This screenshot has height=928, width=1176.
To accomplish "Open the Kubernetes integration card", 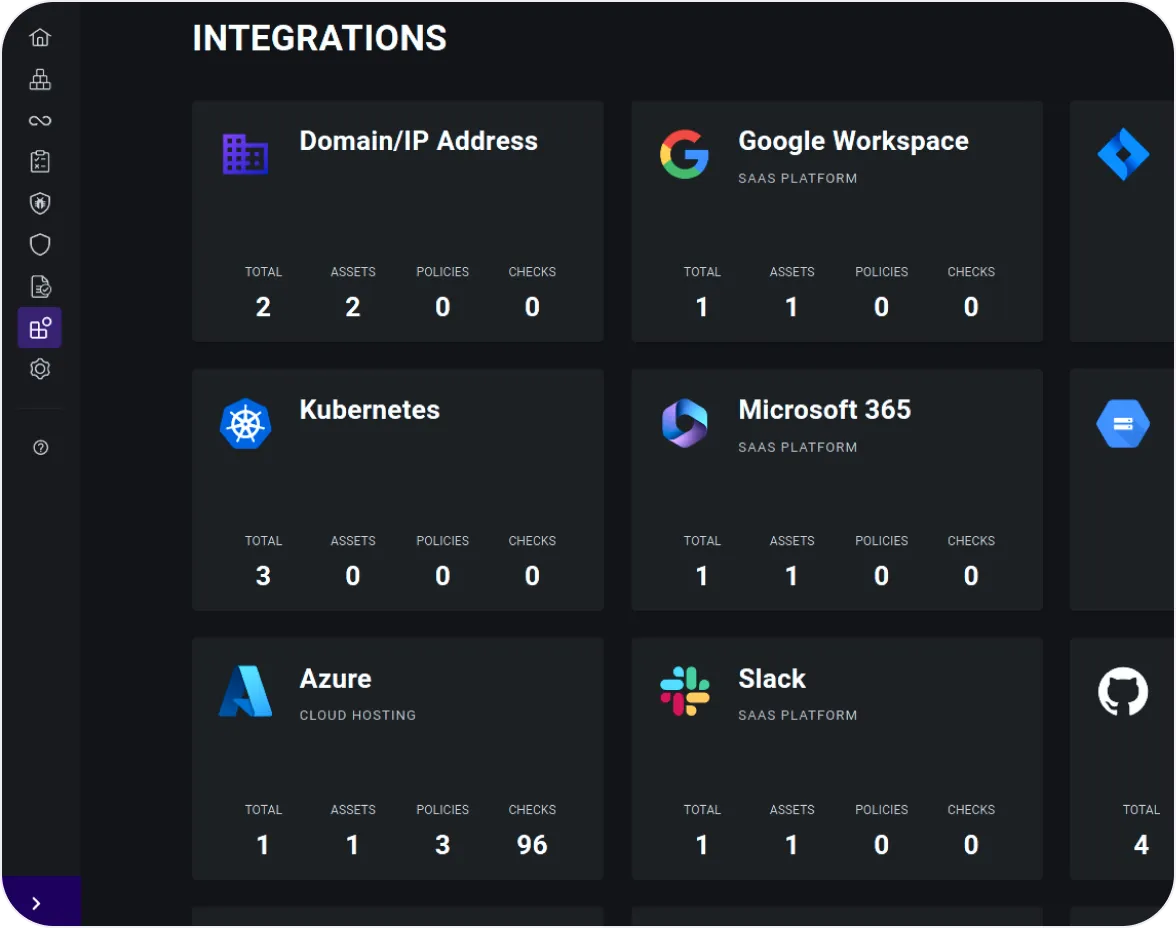I will tap(369, 410).
